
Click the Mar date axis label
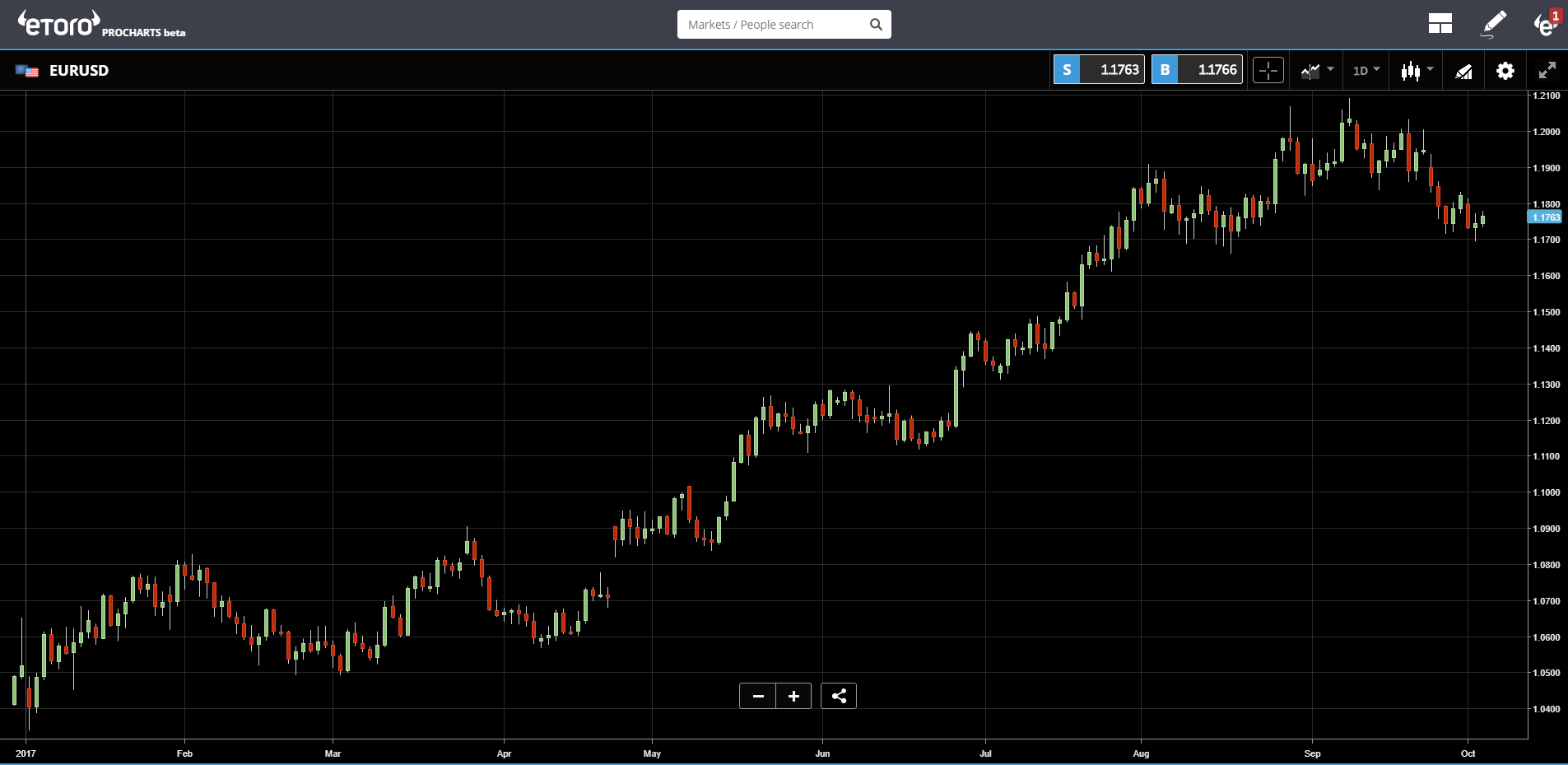coord(333,753)
